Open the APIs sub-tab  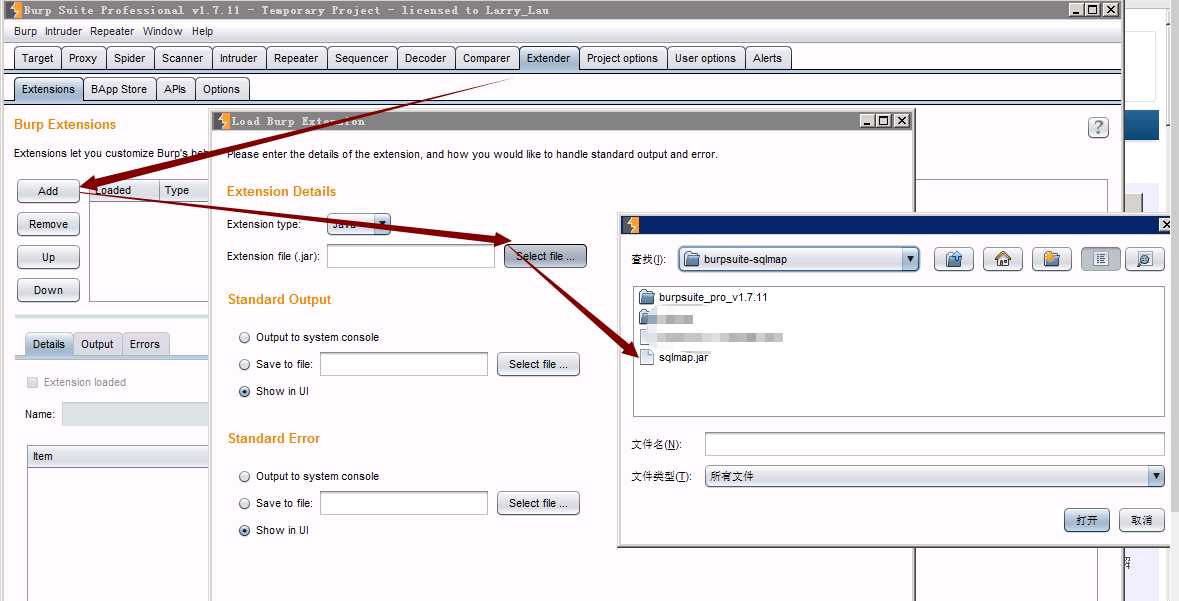tap(175, 89)
